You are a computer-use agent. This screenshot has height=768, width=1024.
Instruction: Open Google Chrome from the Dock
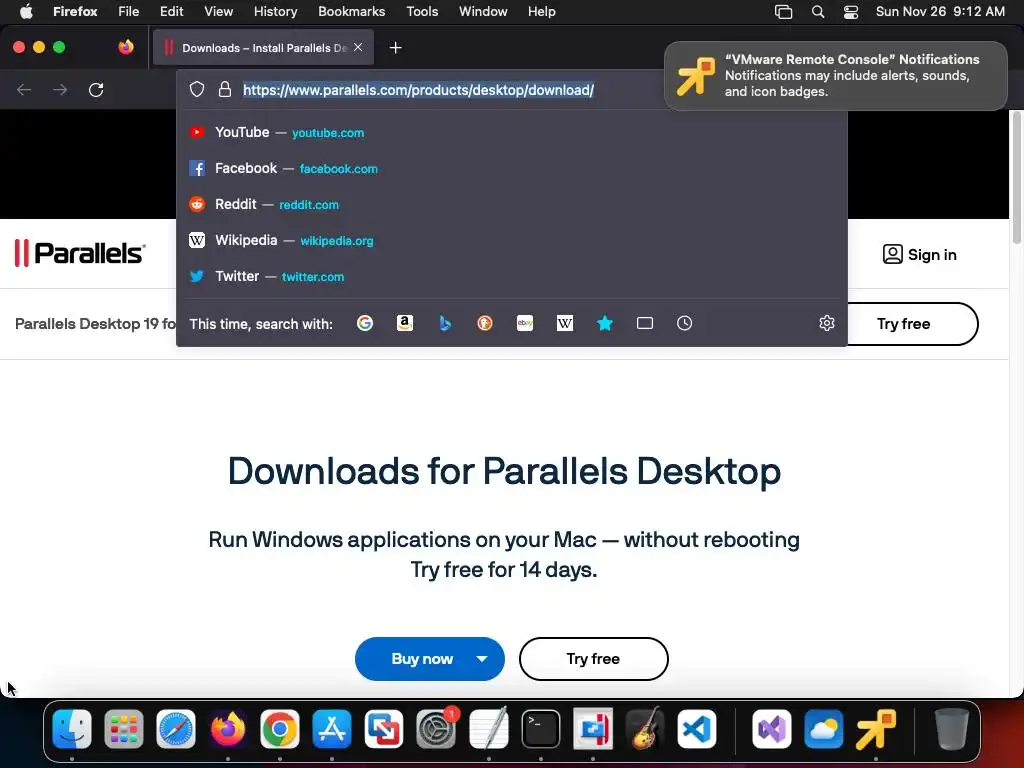(280, 729)
